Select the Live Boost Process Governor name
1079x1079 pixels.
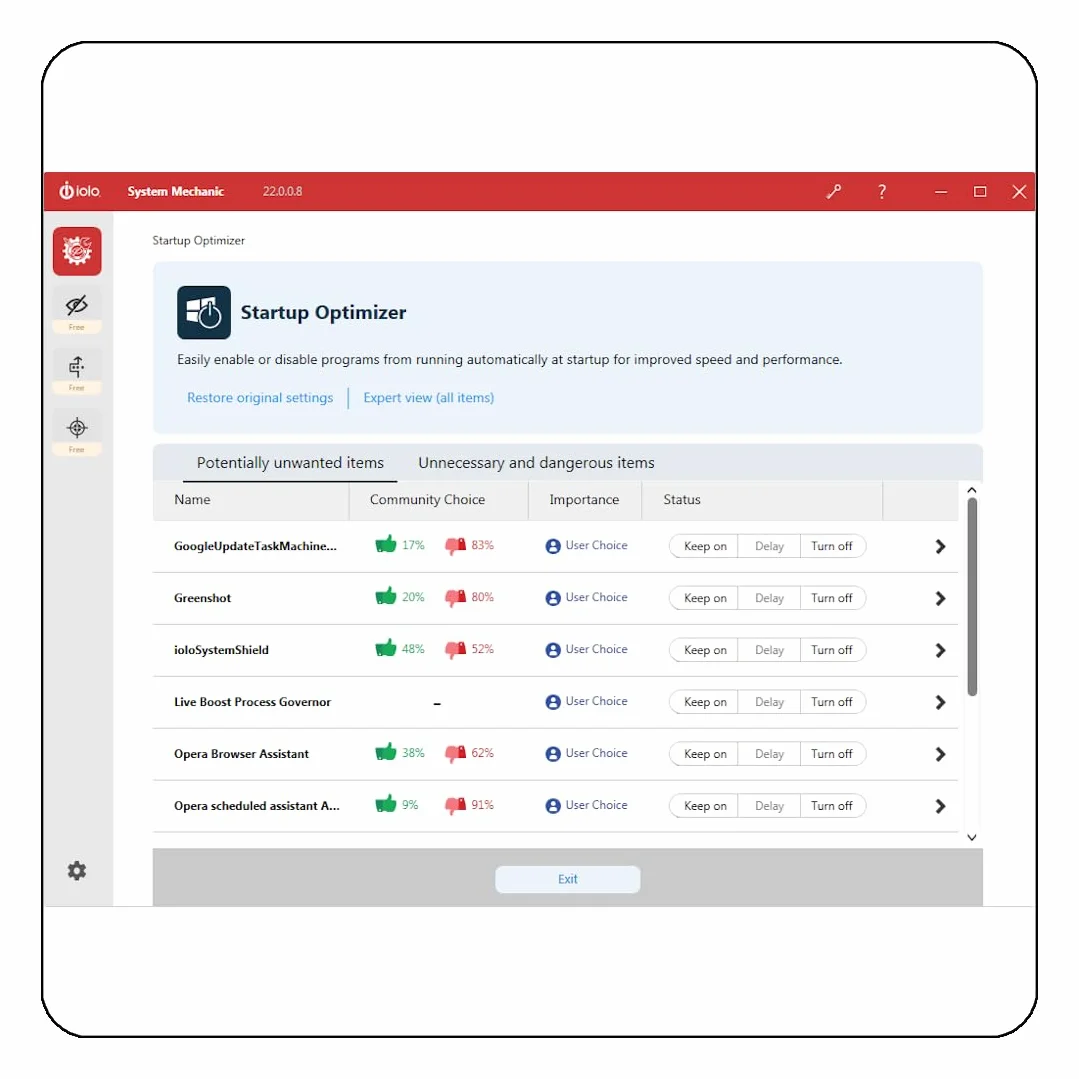[x=253, y=702]
